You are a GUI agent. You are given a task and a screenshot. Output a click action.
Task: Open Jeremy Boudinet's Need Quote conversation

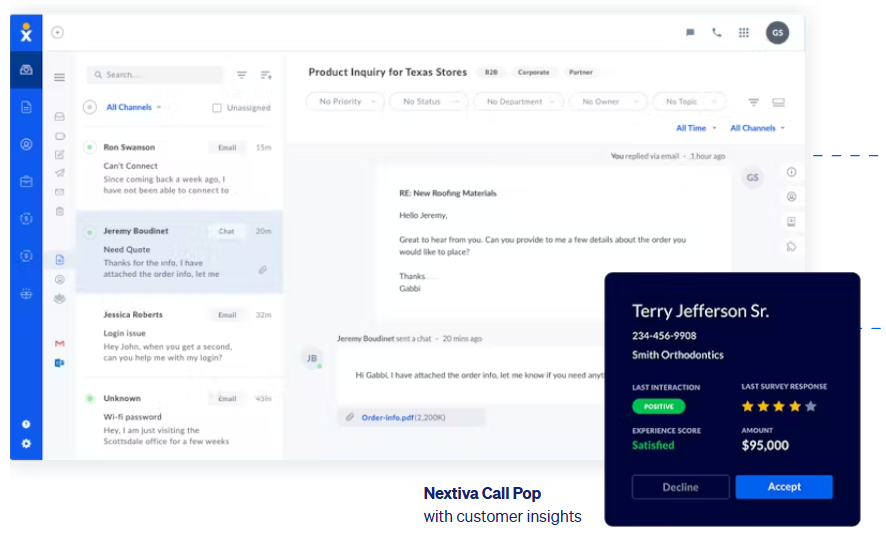[x=180, y=252]
